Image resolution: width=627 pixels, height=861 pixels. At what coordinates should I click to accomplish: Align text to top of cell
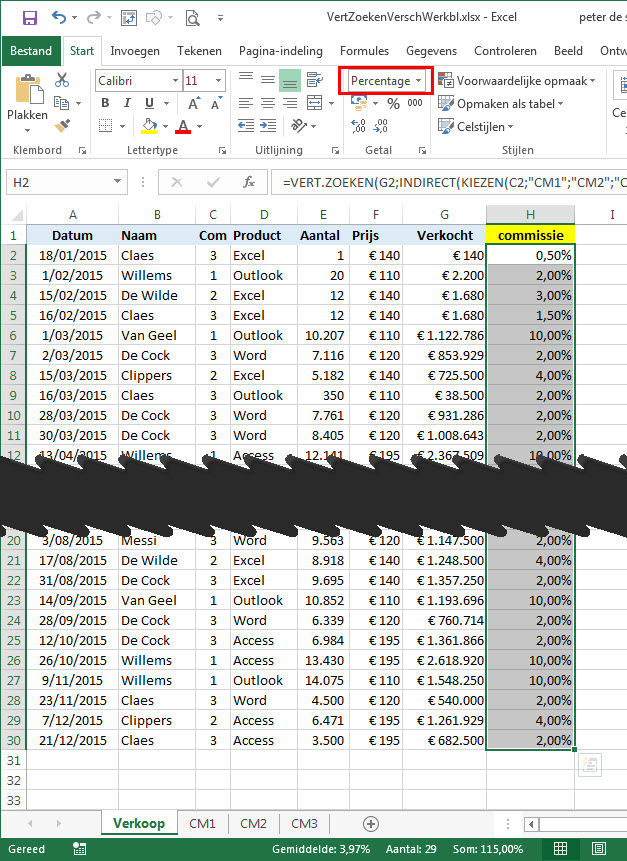(x=246, y=77)
